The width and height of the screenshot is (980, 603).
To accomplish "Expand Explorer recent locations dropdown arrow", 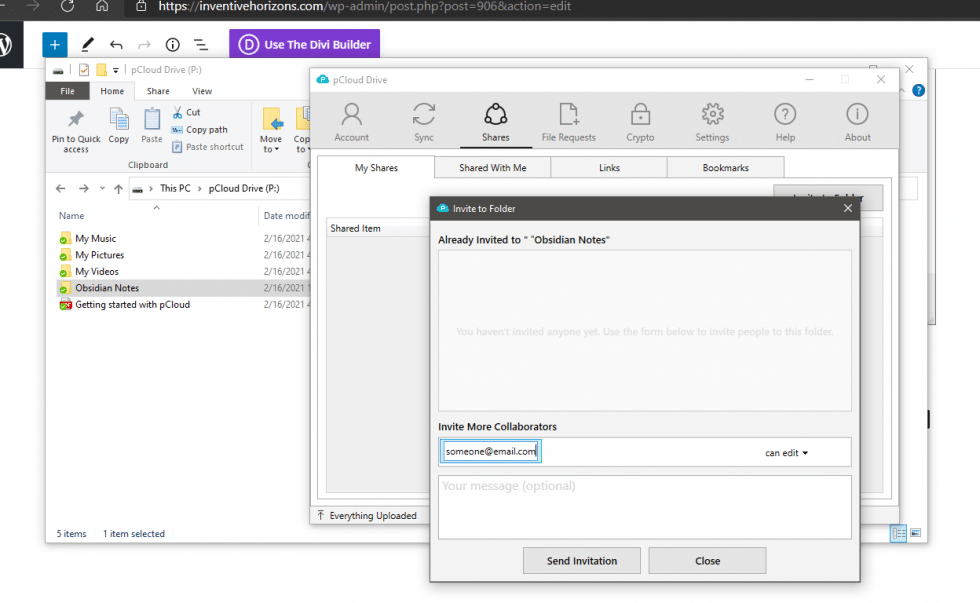I will coord(102,189).
